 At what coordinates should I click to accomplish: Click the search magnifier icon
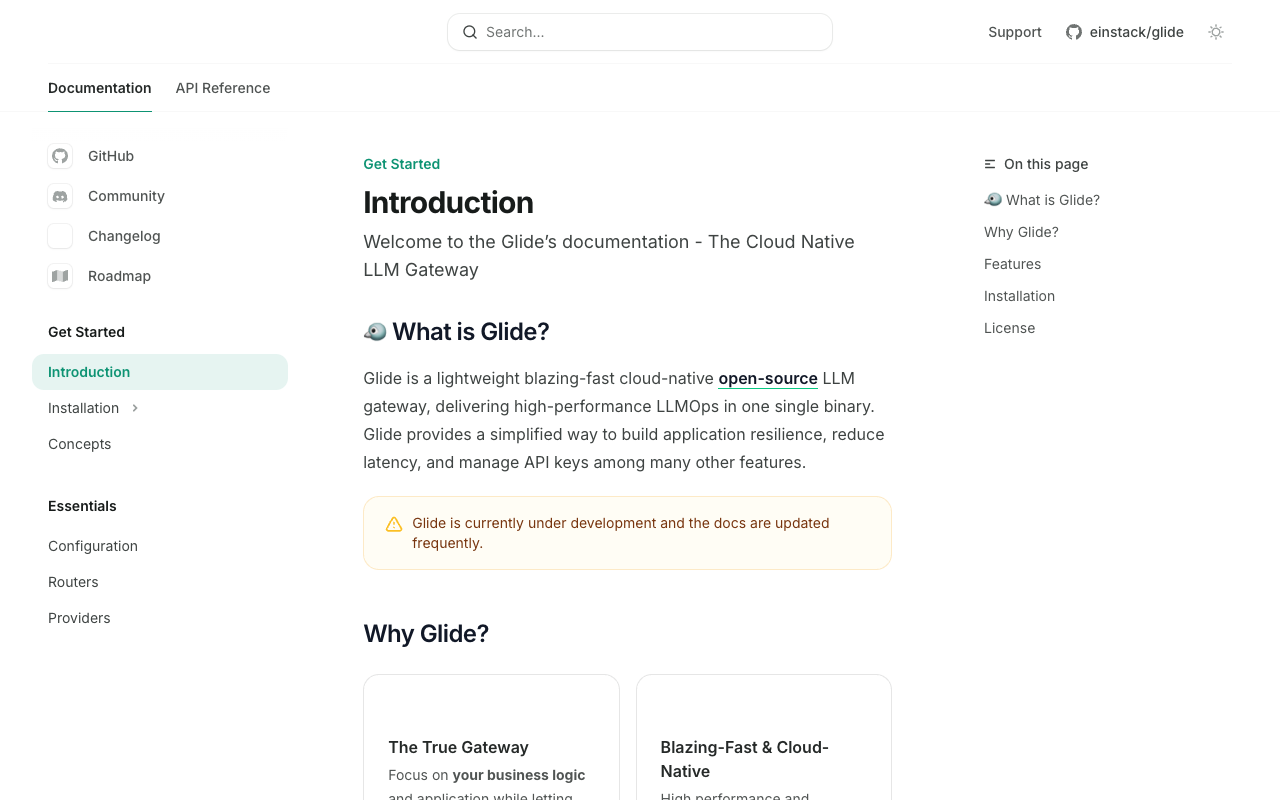click(470, 32)
